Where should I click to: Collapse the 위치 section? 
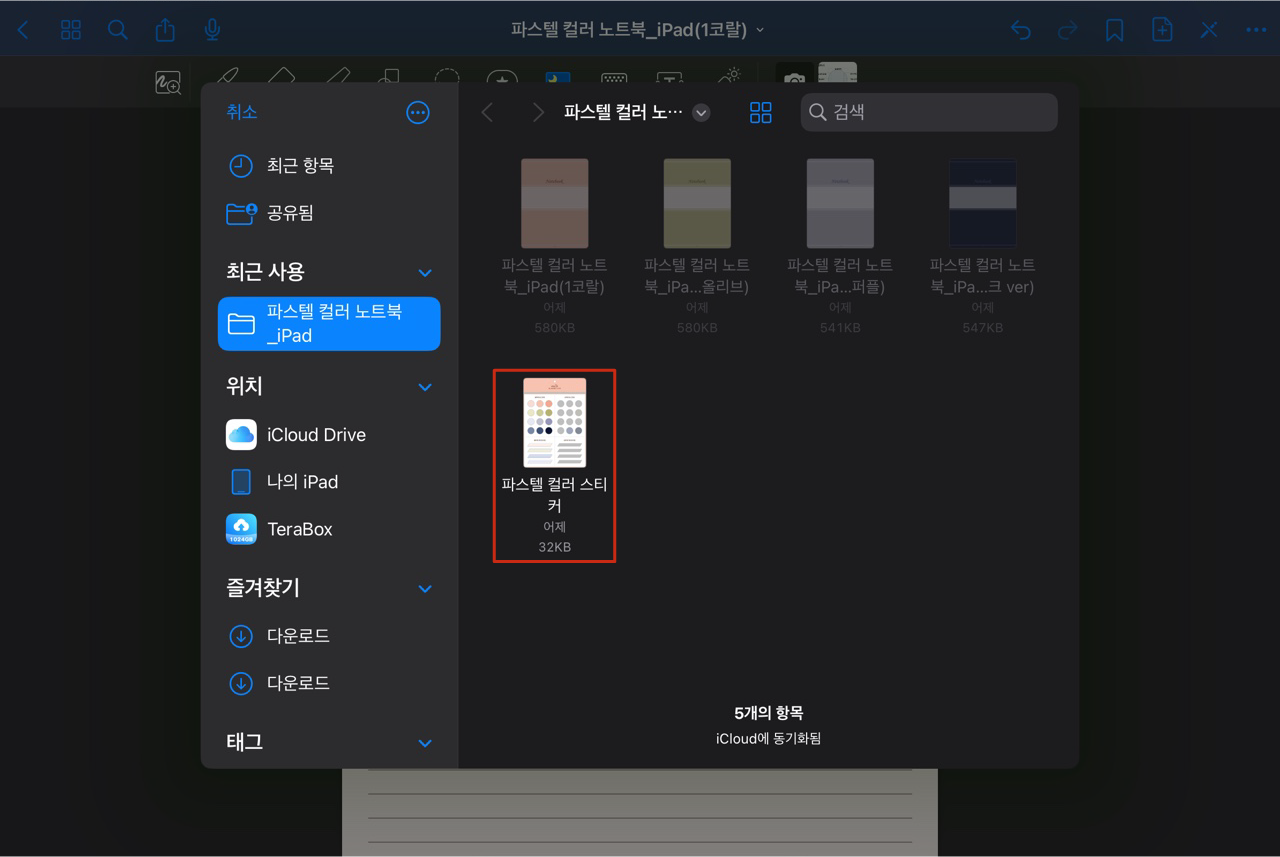point(424,387)
